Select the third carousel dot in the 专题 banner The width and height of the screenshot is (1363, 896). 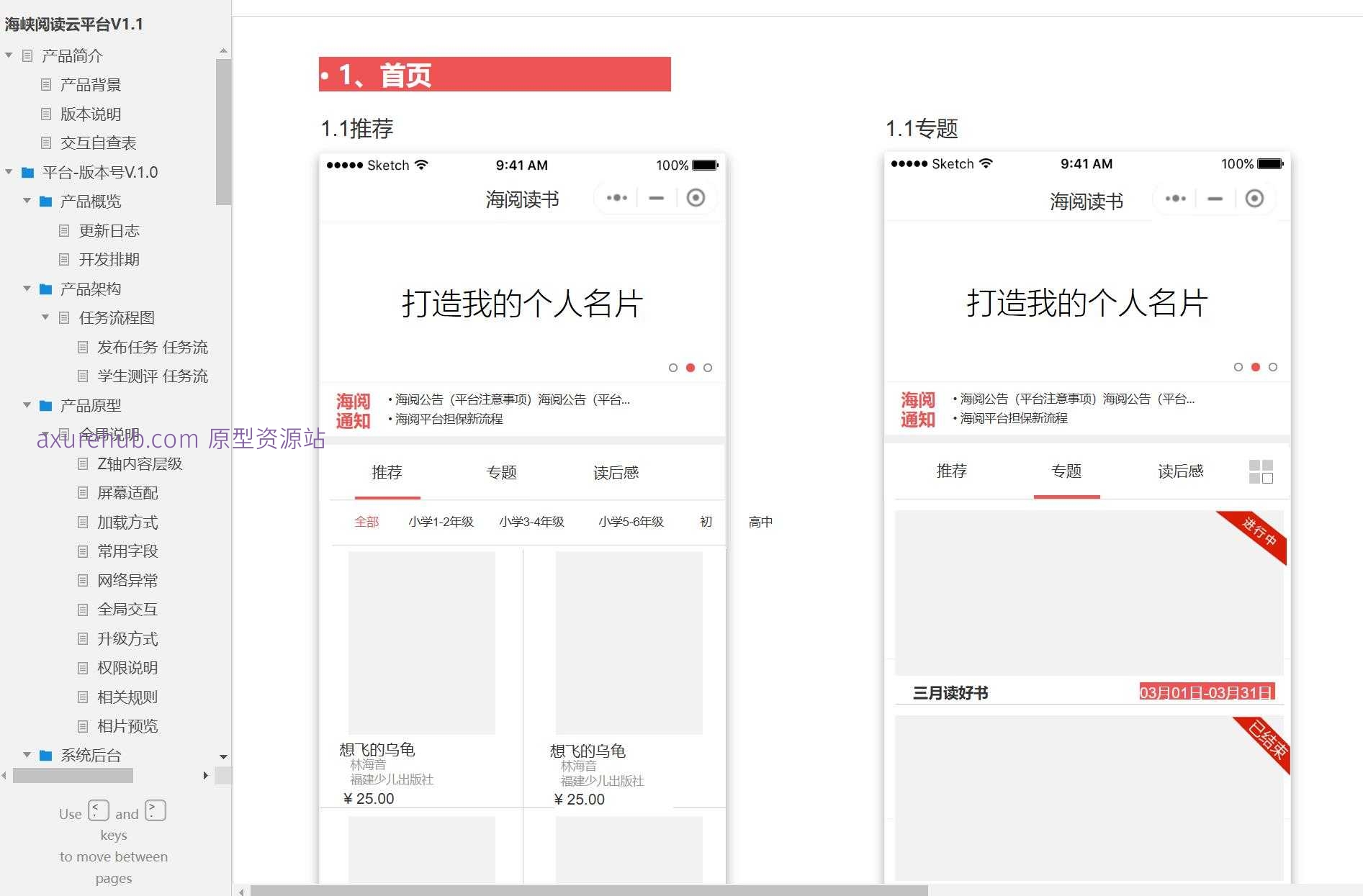click(x=1273, y=366)
